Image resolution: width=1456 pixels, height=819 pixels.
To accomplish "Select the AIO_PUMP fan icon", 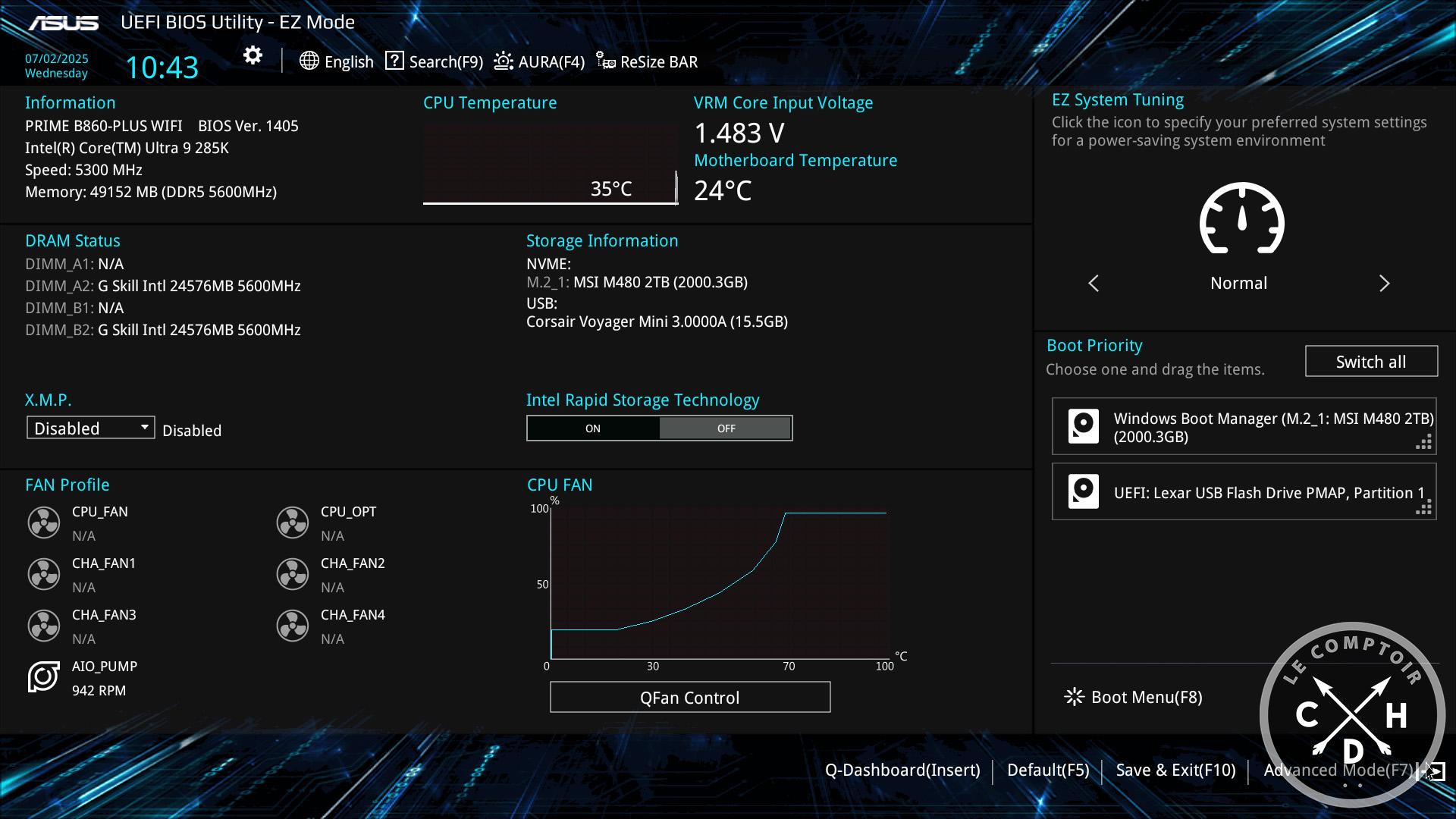I will coord(44,677).
